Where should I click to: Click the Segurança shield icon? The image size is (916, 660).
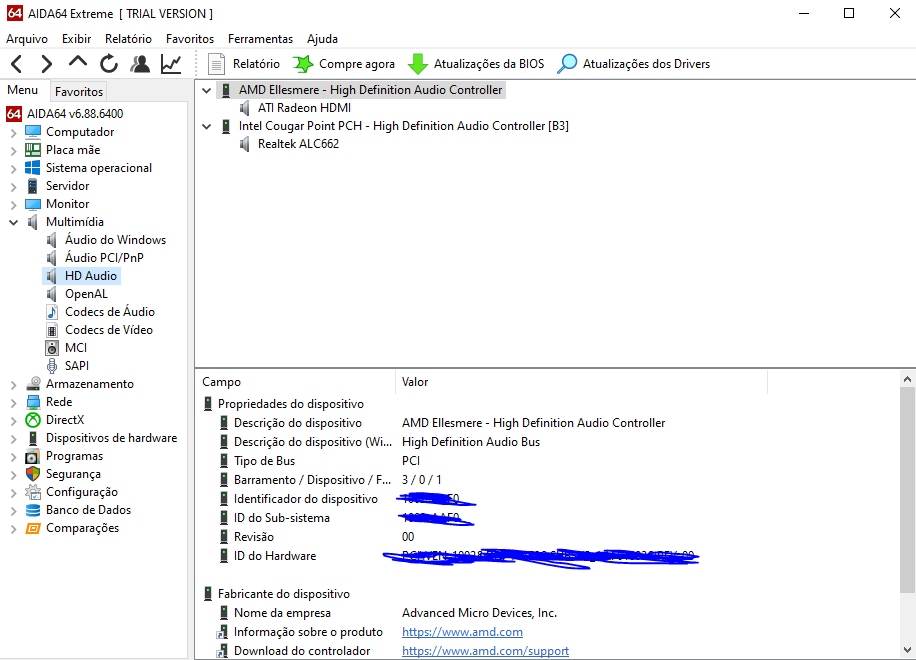(x=33, y=474)
